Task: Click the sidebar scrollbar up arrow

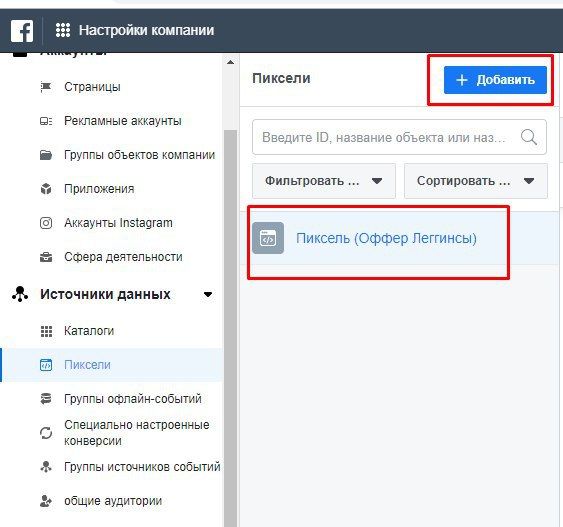Action: click(x=231, y=62)
